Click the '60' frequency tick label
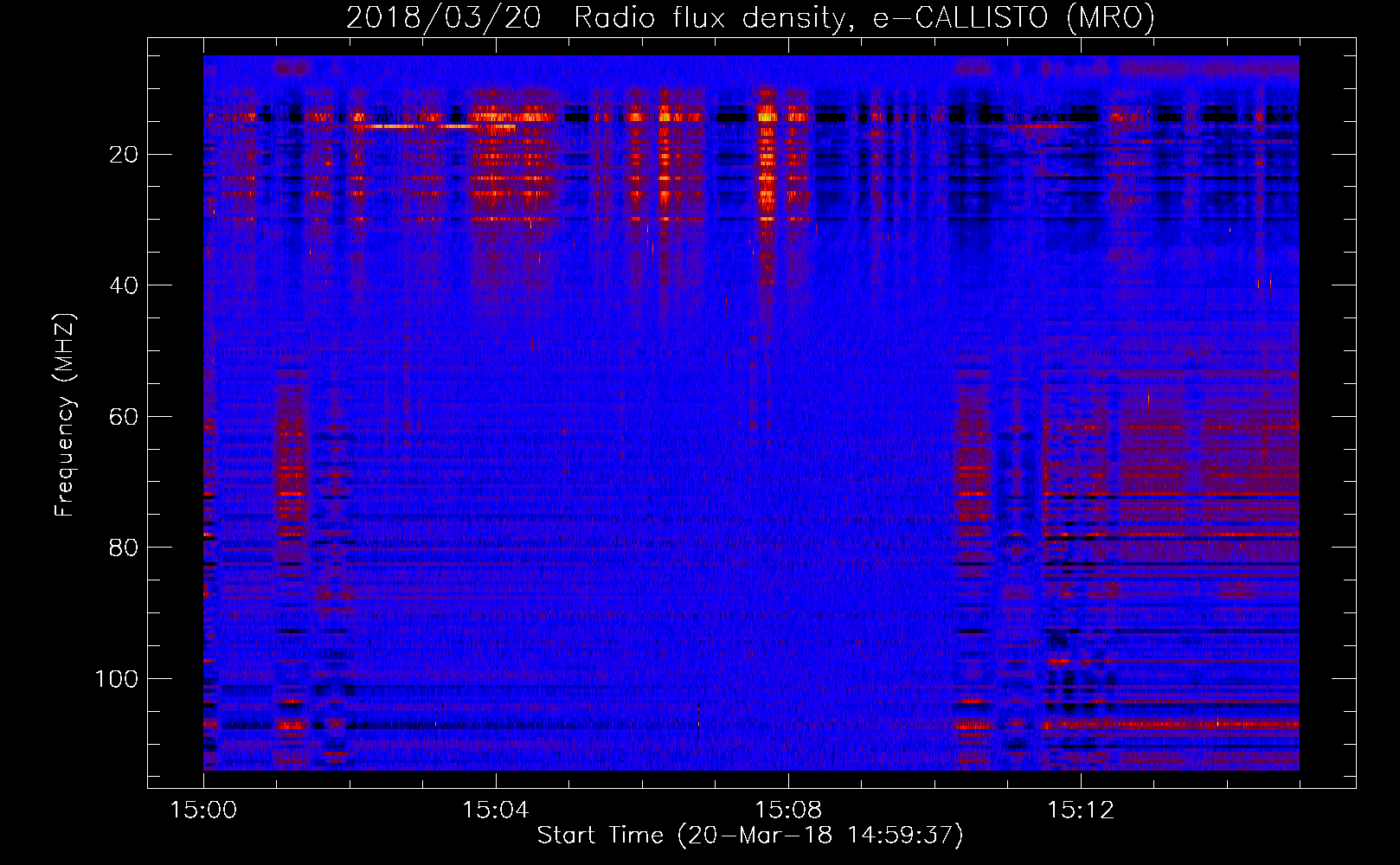Screen dimensions: 1400x865 pyautogui.click(x=124, y=417)
